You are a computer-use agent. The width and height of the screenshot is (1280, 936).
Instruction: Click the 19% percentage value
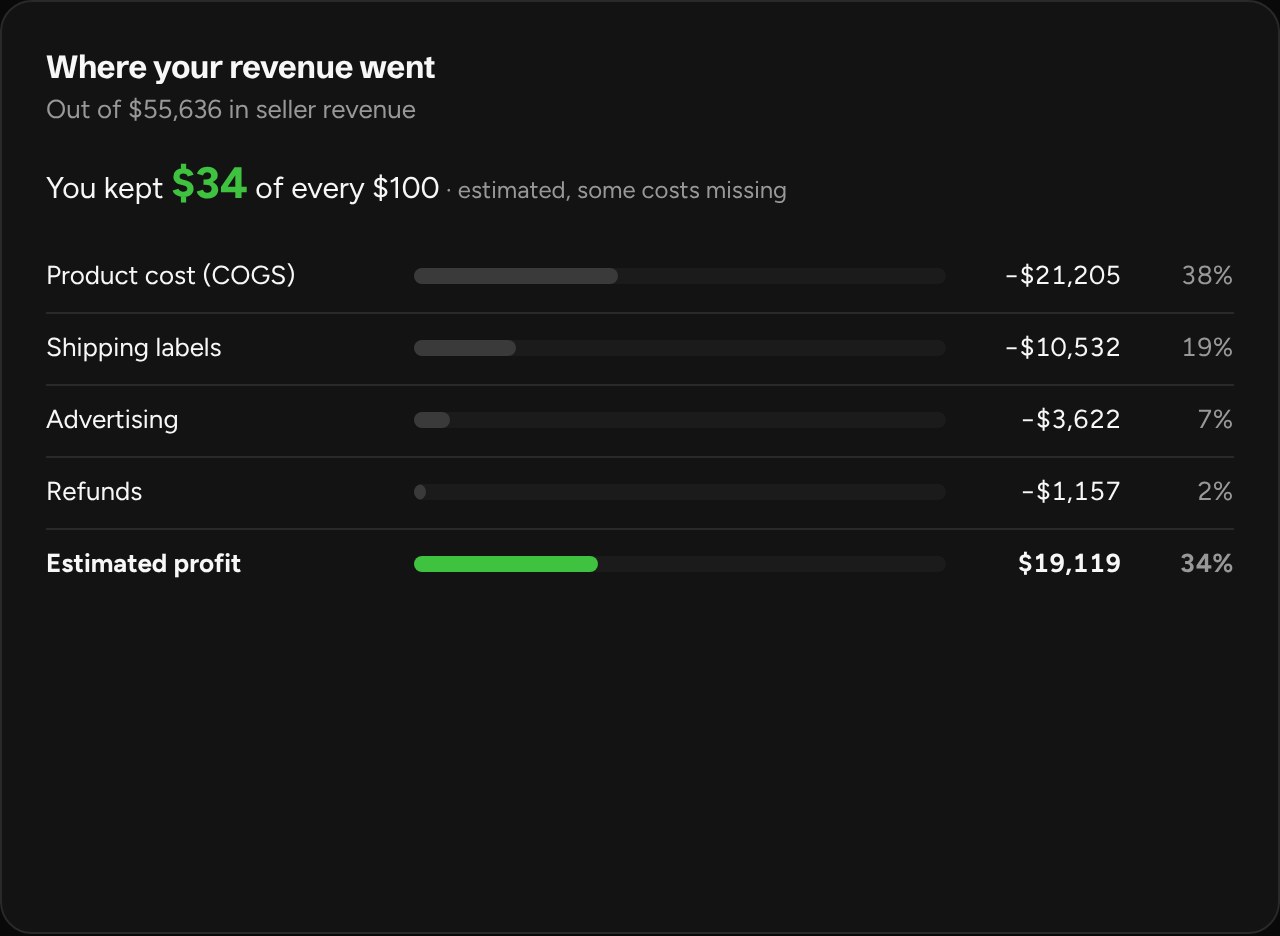point(1208,348)
